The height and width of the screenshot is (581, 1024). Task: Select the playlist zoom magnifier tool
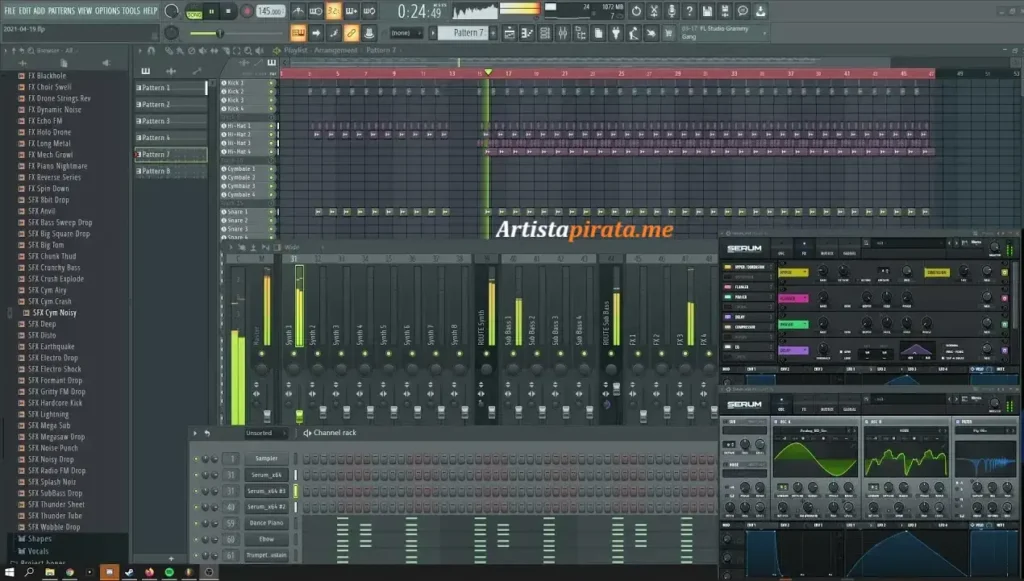[x=248, y=50]
